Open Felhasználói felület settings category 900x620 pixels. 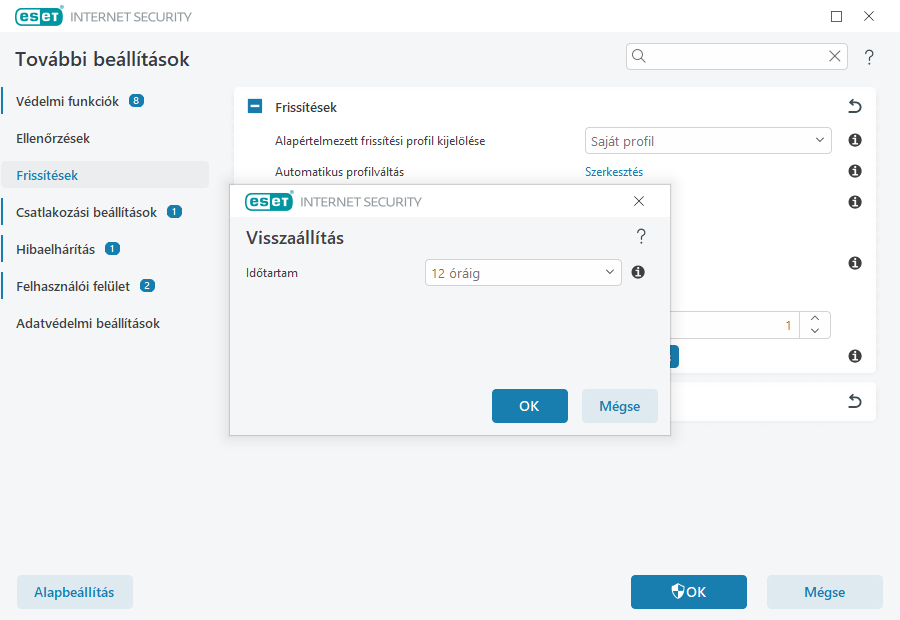click(x=73, y=286)
